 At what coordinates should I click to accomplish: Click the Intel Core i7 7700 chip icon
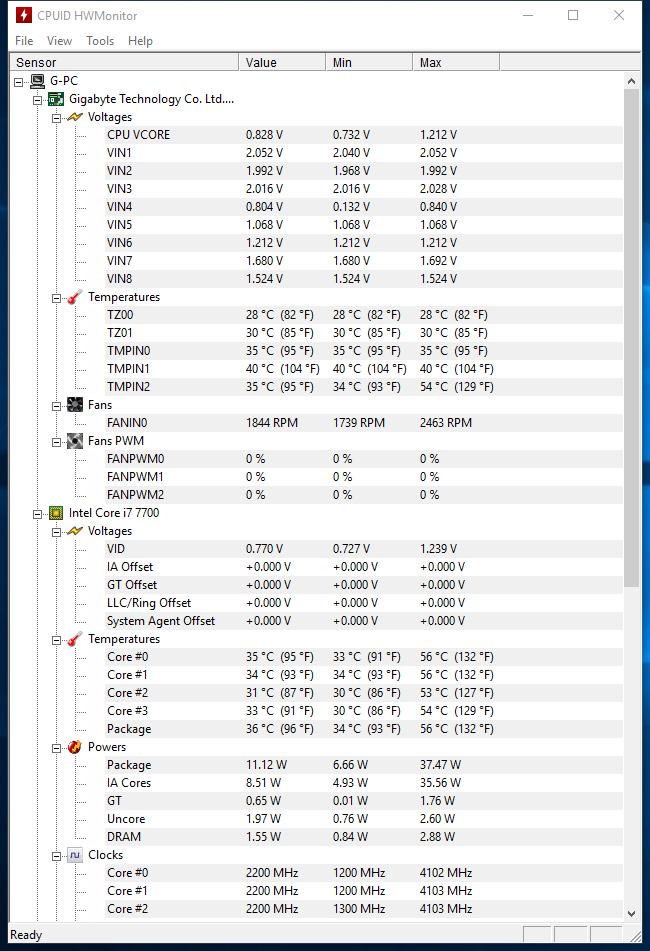tap(56, 513)
